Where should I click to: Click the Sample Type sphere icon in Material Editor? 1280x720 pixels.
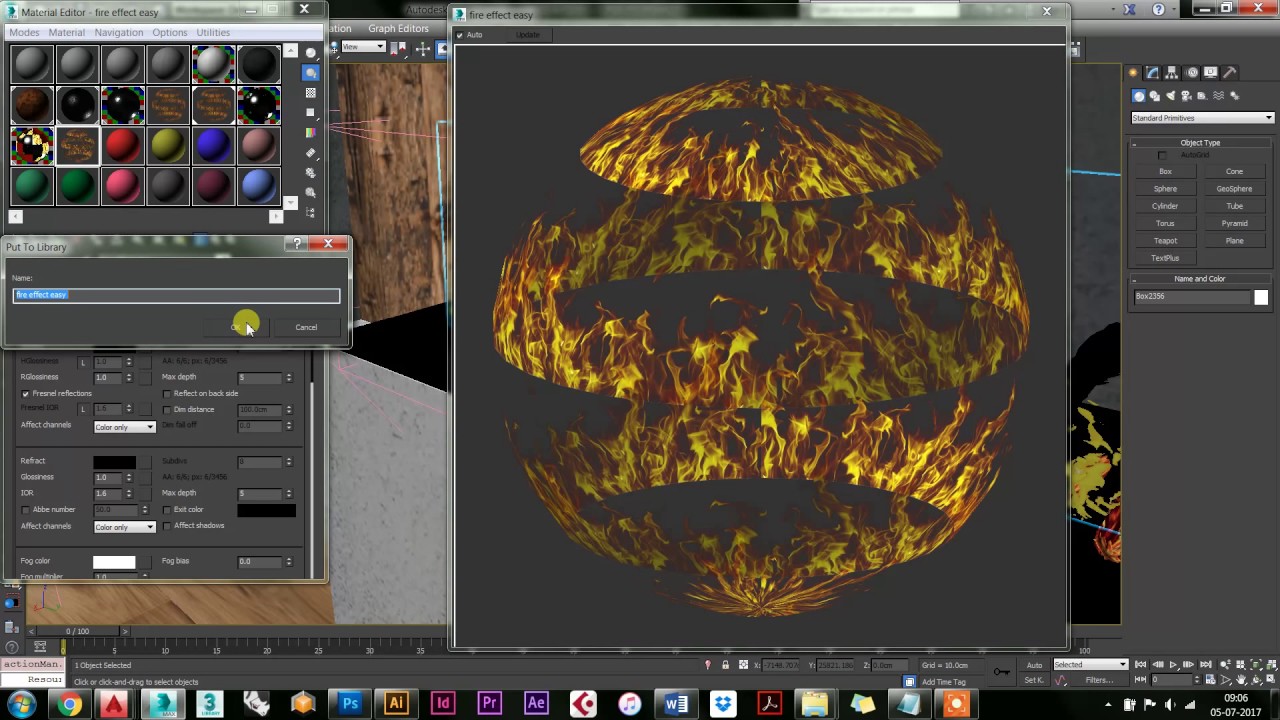(311, 53)
